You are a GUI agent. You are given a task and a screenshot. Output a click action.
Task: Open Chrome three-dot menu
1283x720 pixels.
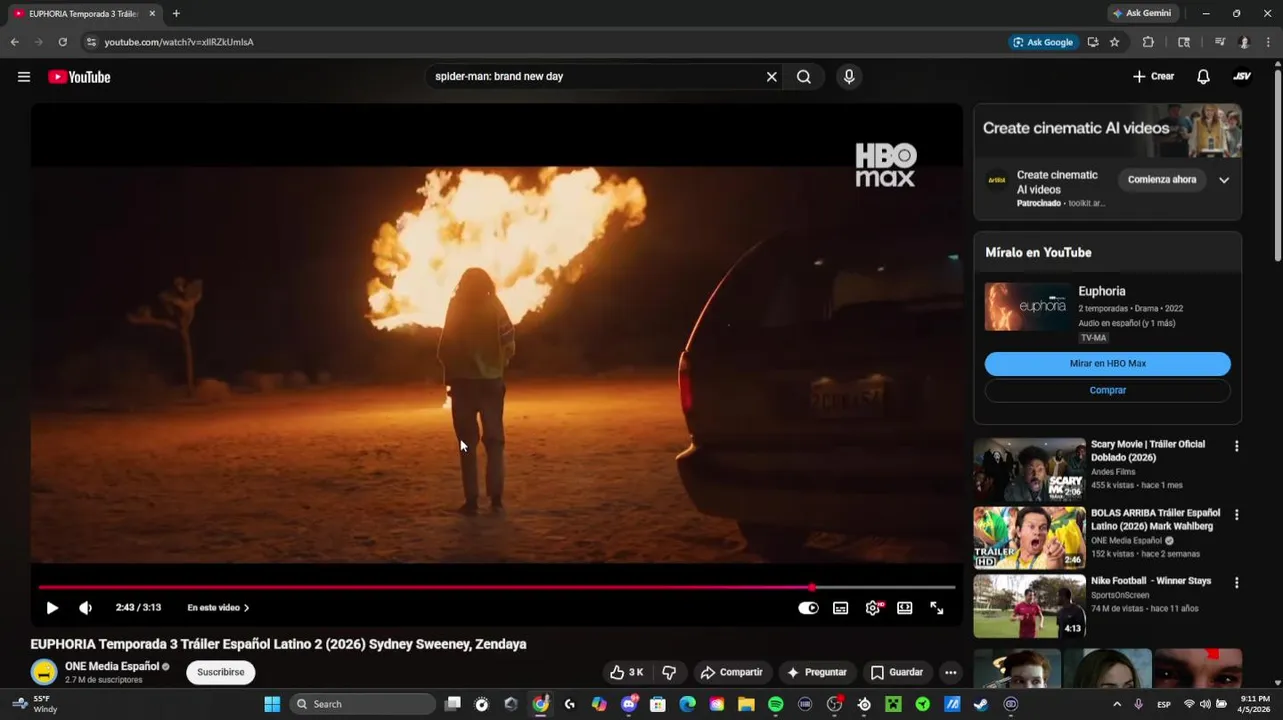coord(1268,42)
